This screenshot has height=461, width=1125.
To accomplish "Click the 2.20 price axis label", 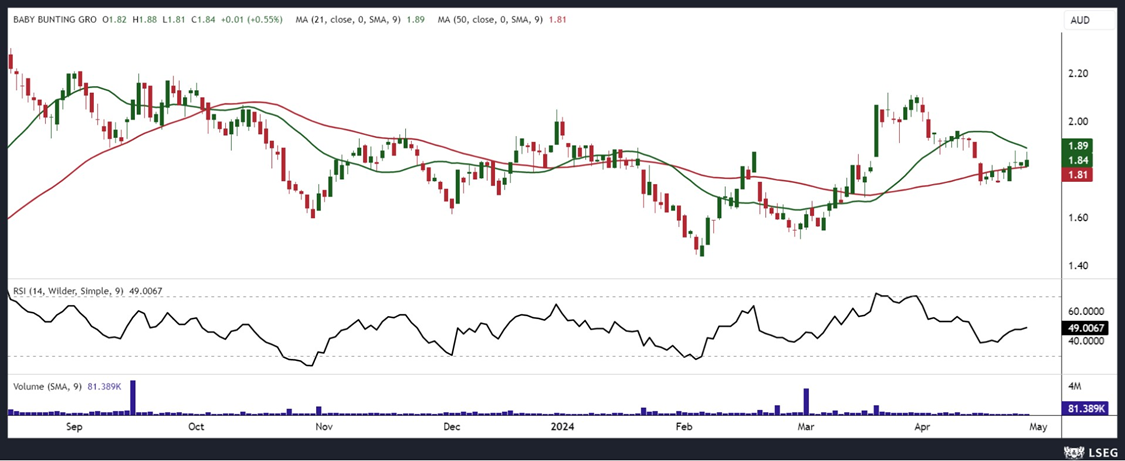I will pos(1080,74).
